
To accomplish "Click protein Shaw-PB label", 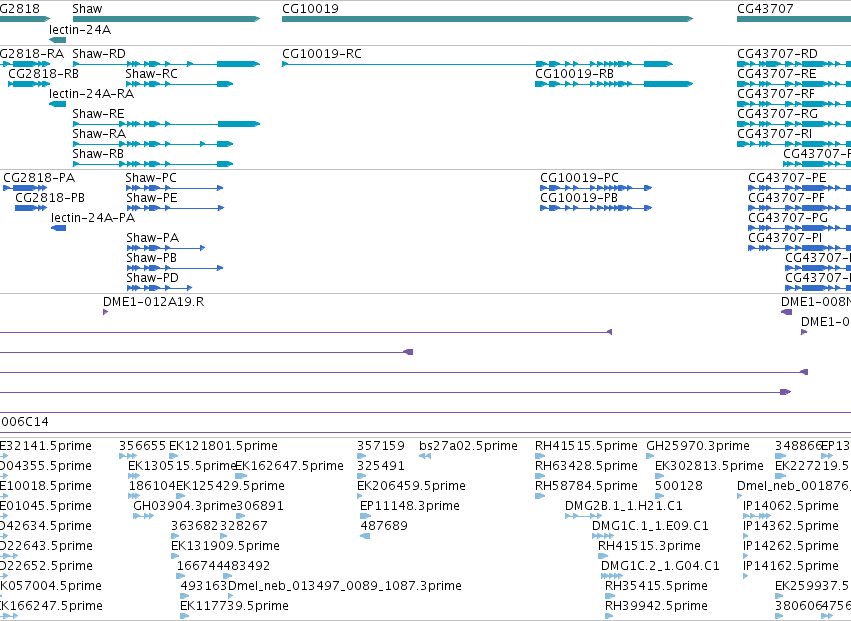I will 151,258.
